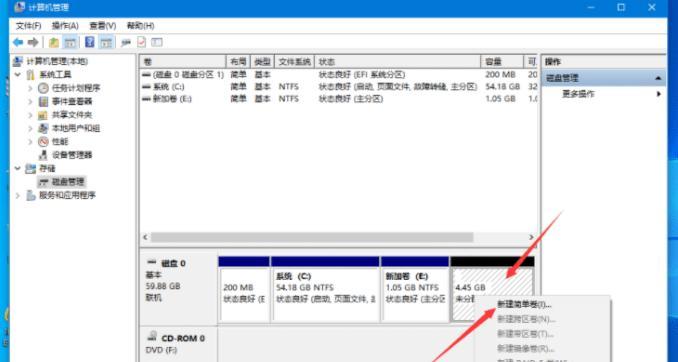Click the back arrow toolbar icon
Viewport: 678px width, 362px height.
[18, 42]
